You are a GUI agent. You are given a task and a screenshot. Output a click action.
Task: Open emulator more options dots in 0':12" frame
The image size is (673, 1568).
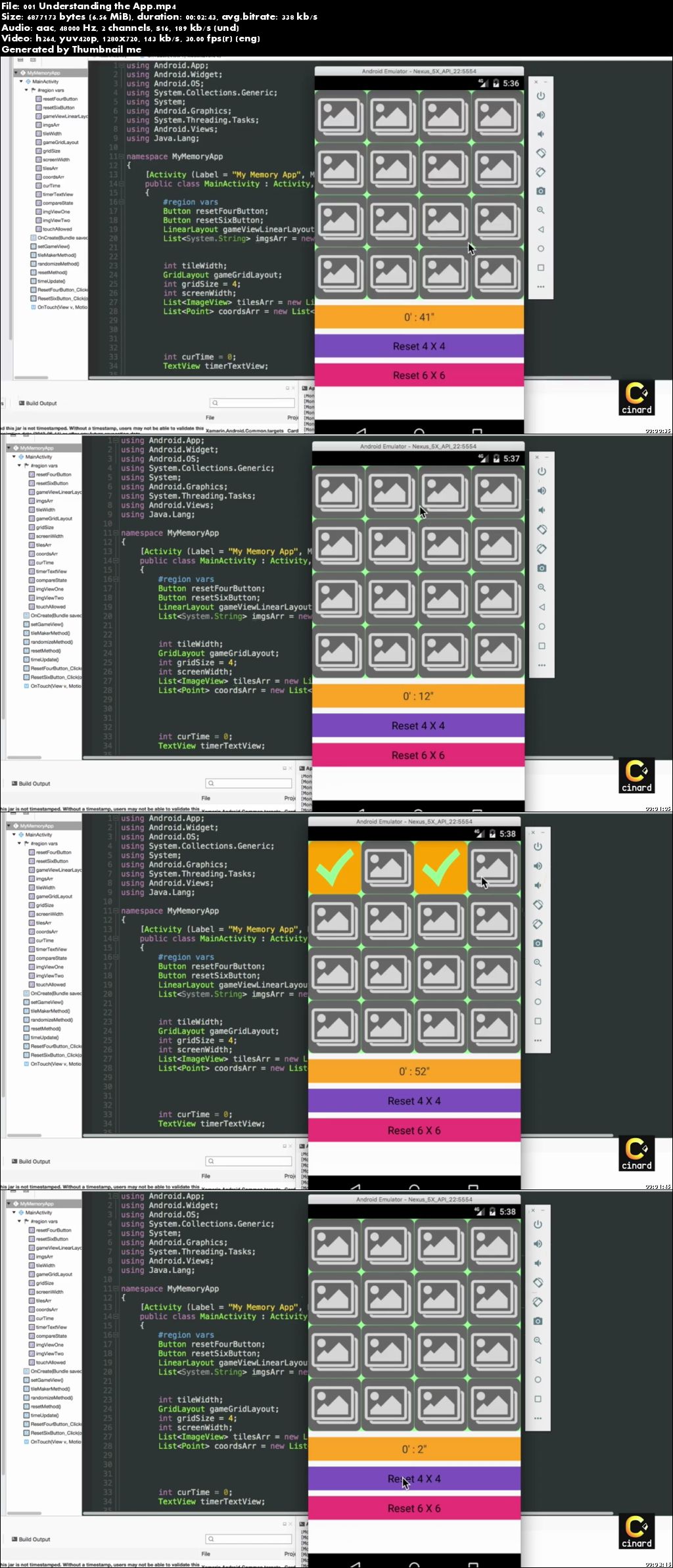(542, 665)
